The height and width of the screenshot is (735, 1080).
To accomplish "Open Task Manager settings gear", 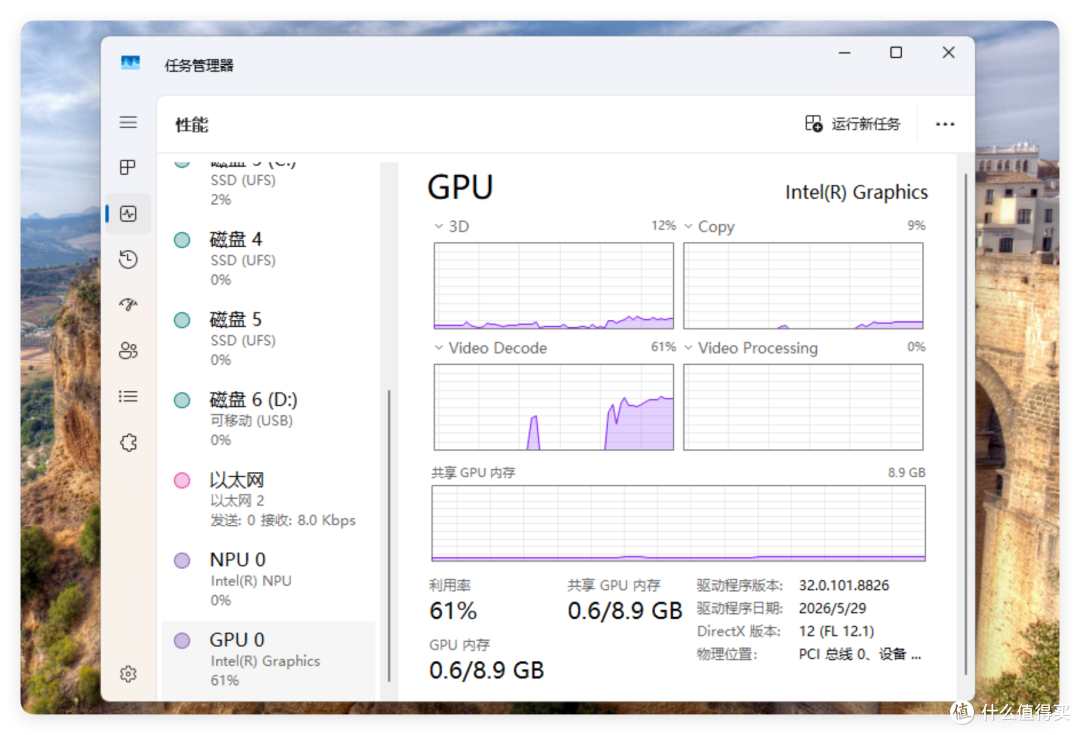I will tap(128, 674).
